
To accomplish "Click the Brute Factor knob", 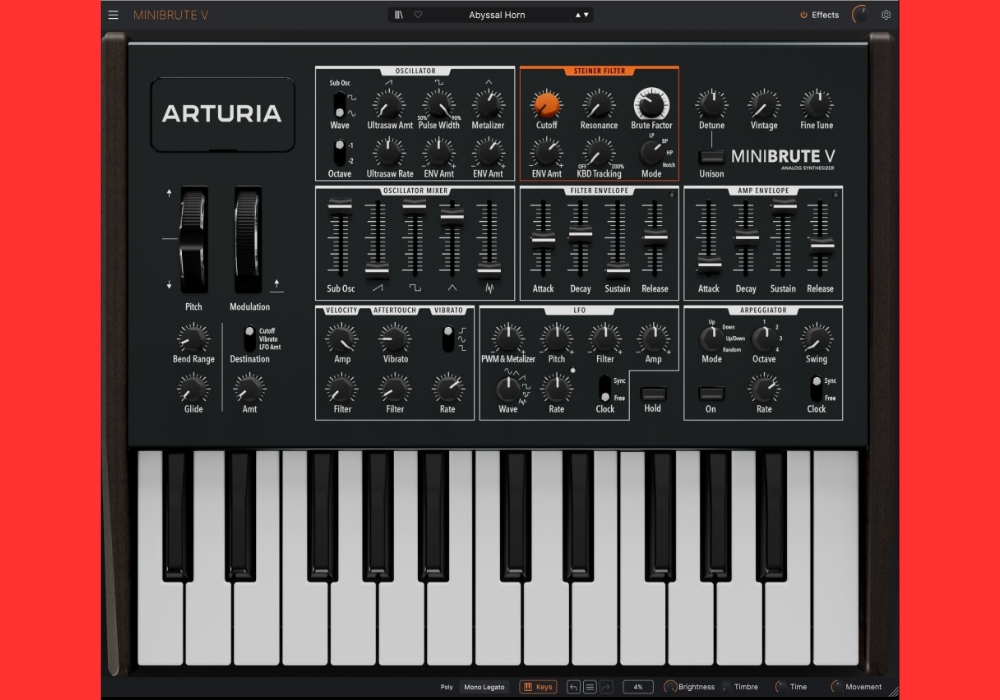I will coord(651,103).
